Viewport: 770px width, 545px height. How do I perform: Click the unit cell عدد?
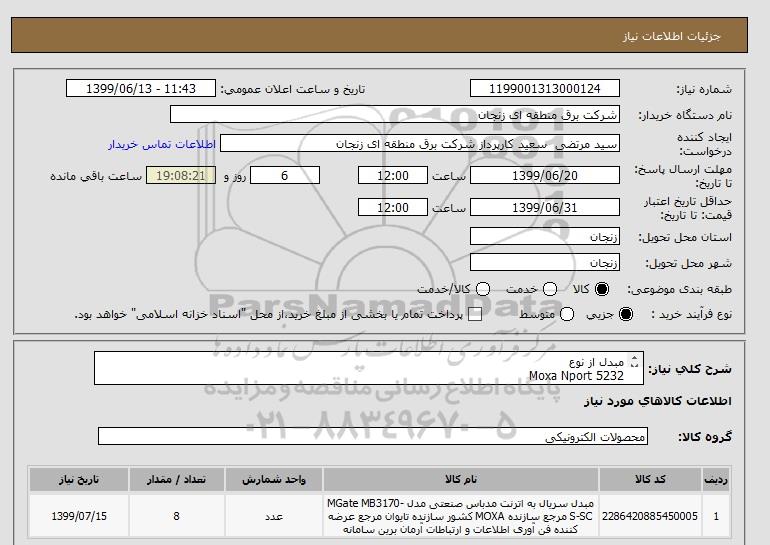(x=274, y=516)
